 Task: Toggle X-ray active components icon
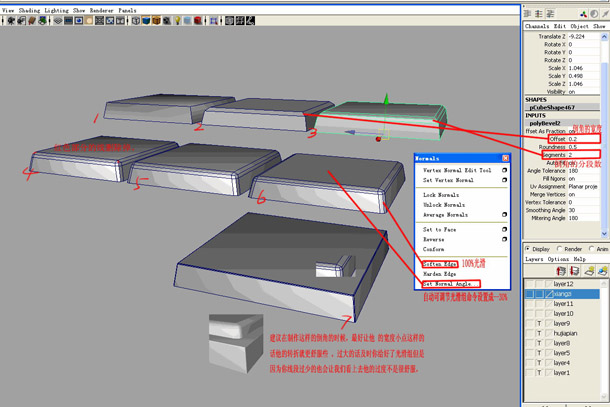240,20
